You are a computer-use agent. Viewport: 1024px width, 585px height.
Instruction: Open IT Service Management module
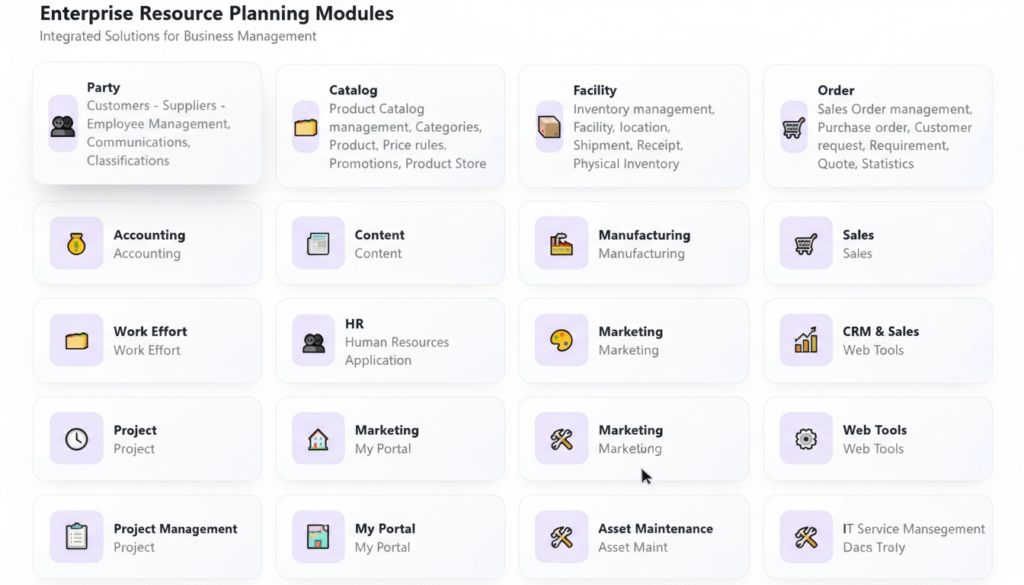[x=913, y=529]
